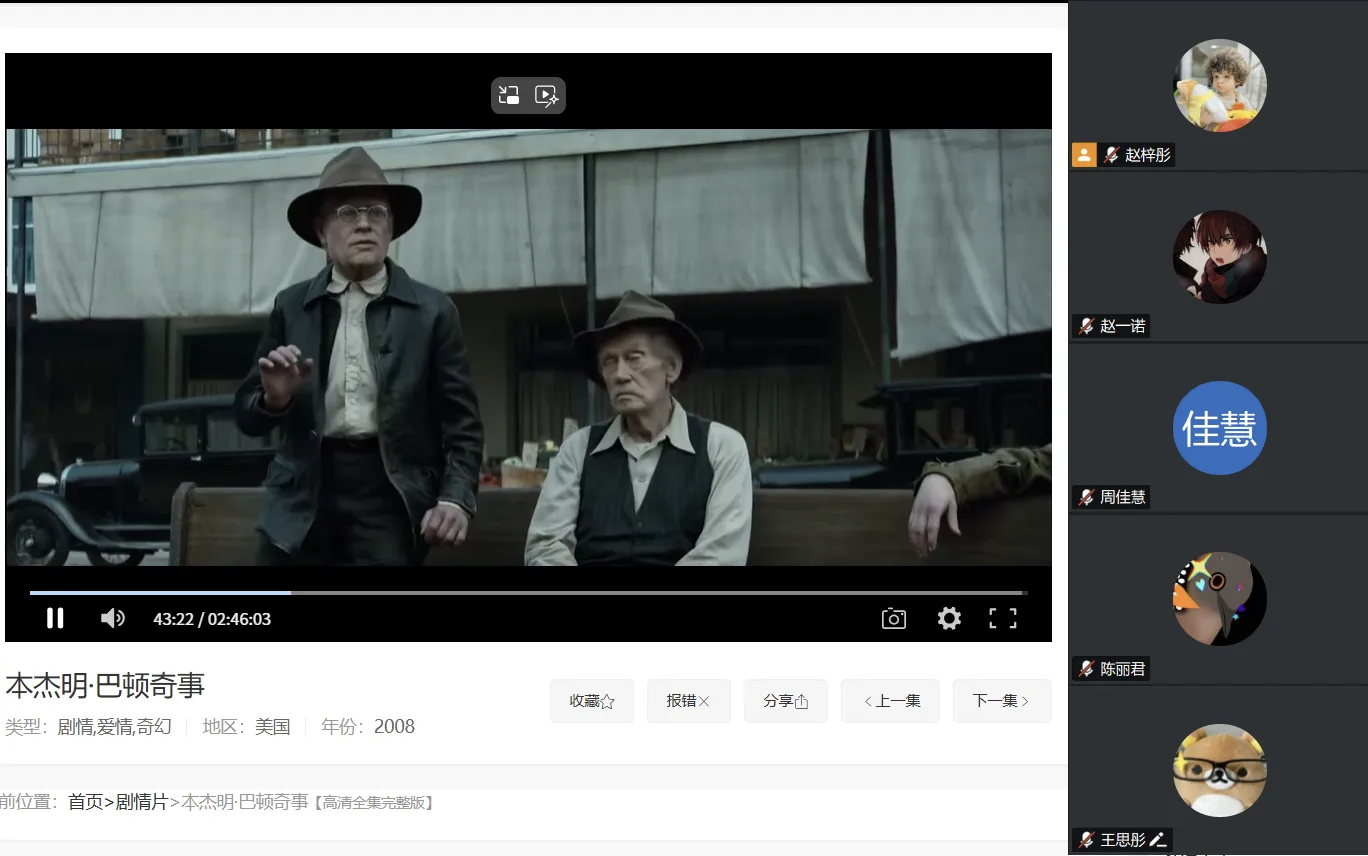Screen dimensions: 1368x856
Task: Pause the video playback
Action: [x=55, y=619]
